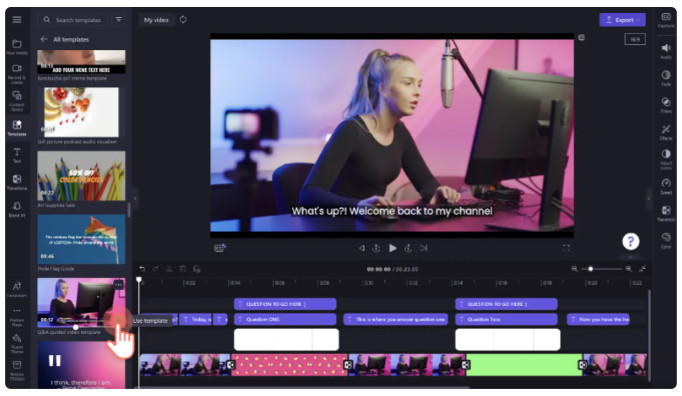Open the Export dropdown button

click(622, 20)
